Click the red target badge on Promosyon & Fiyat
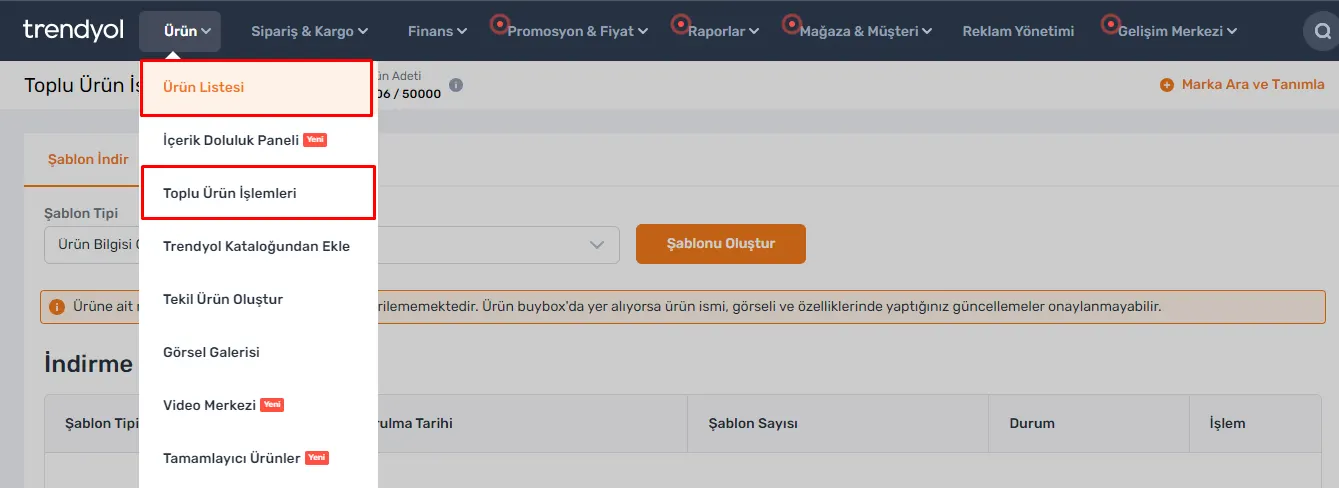The image size is (1339, 488). (x=500, y=22)
